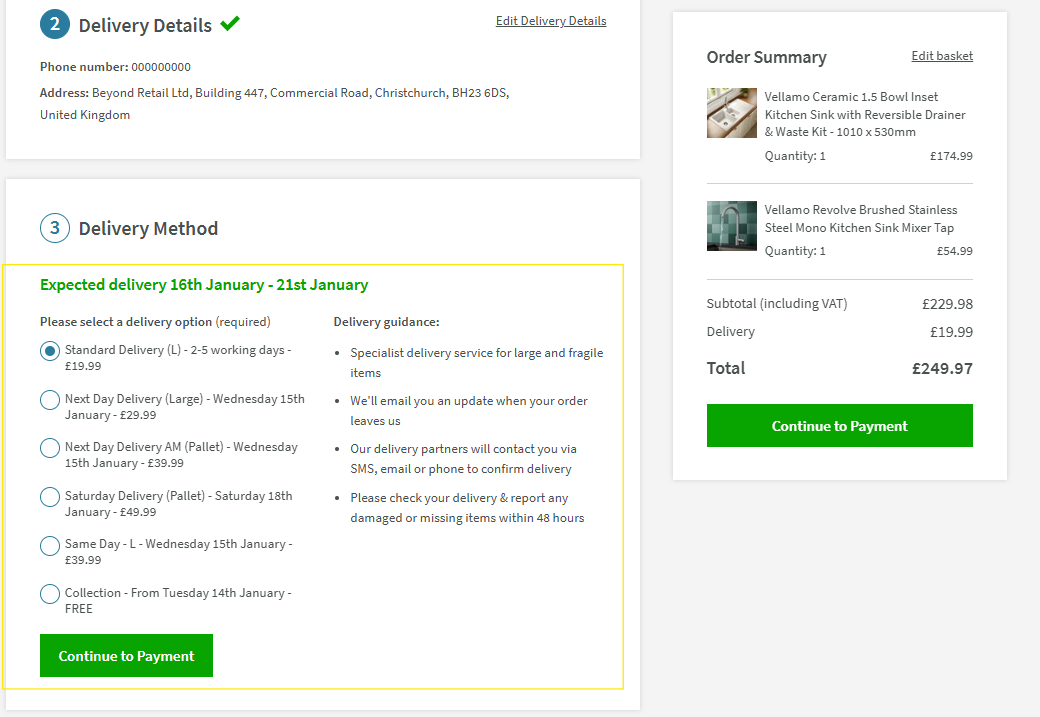Click the Order Summary heading
The image size is (1040, 717).
coord(766,57)
